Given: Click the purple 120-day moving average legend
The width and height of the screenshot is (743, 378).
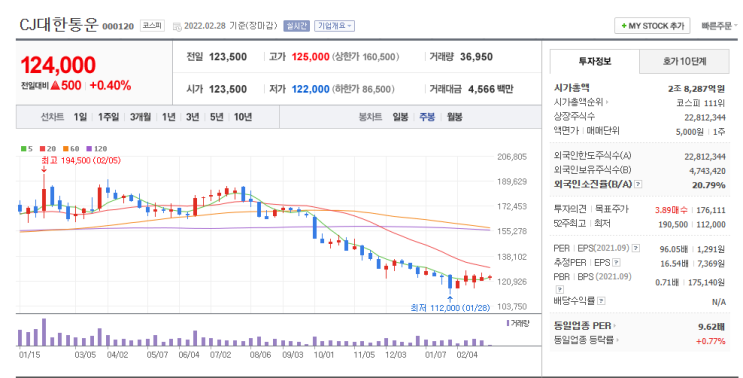Looking at the screenshot, I should [x=97, y=149].
